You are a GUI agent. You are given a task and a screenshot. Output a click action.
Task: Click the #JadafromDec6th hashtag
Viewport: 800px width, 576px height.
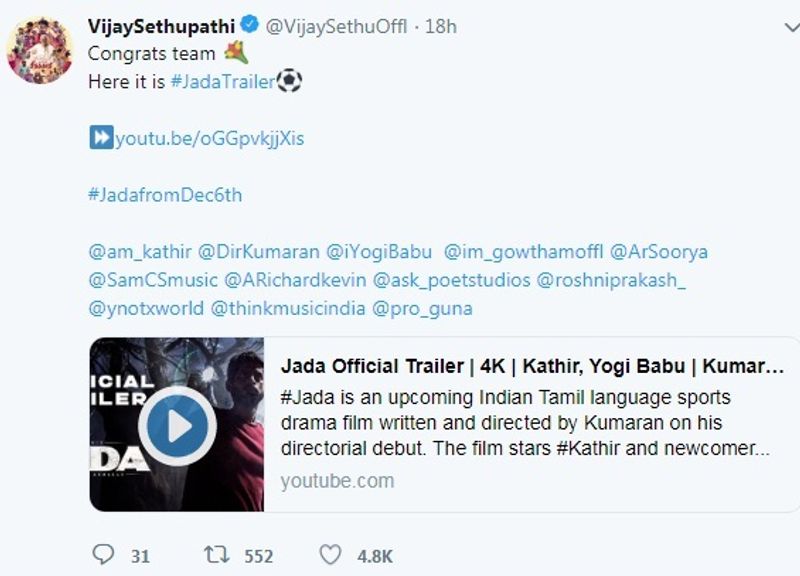click(165, 194)
